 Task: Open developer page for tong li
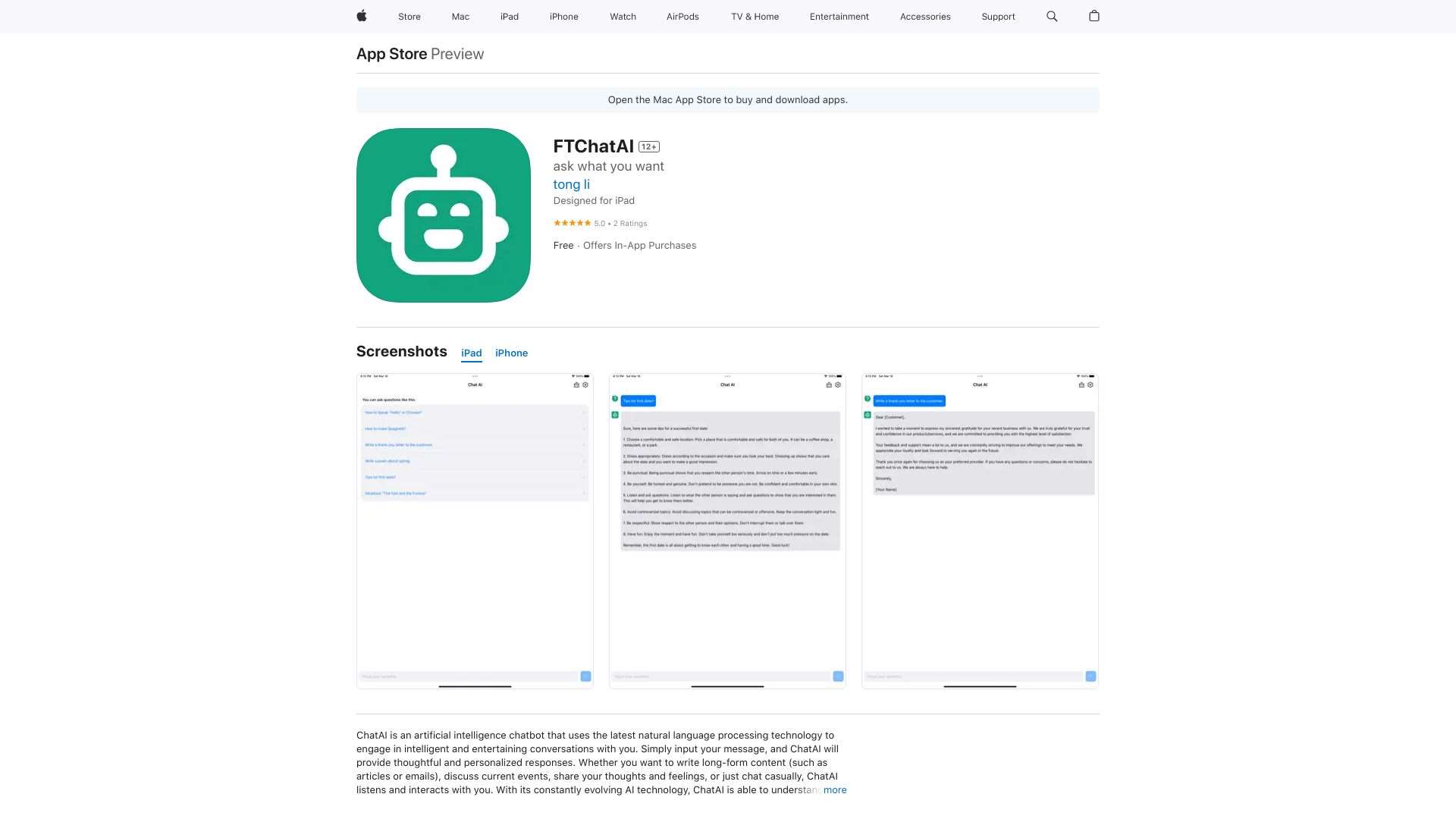point(571,184)
